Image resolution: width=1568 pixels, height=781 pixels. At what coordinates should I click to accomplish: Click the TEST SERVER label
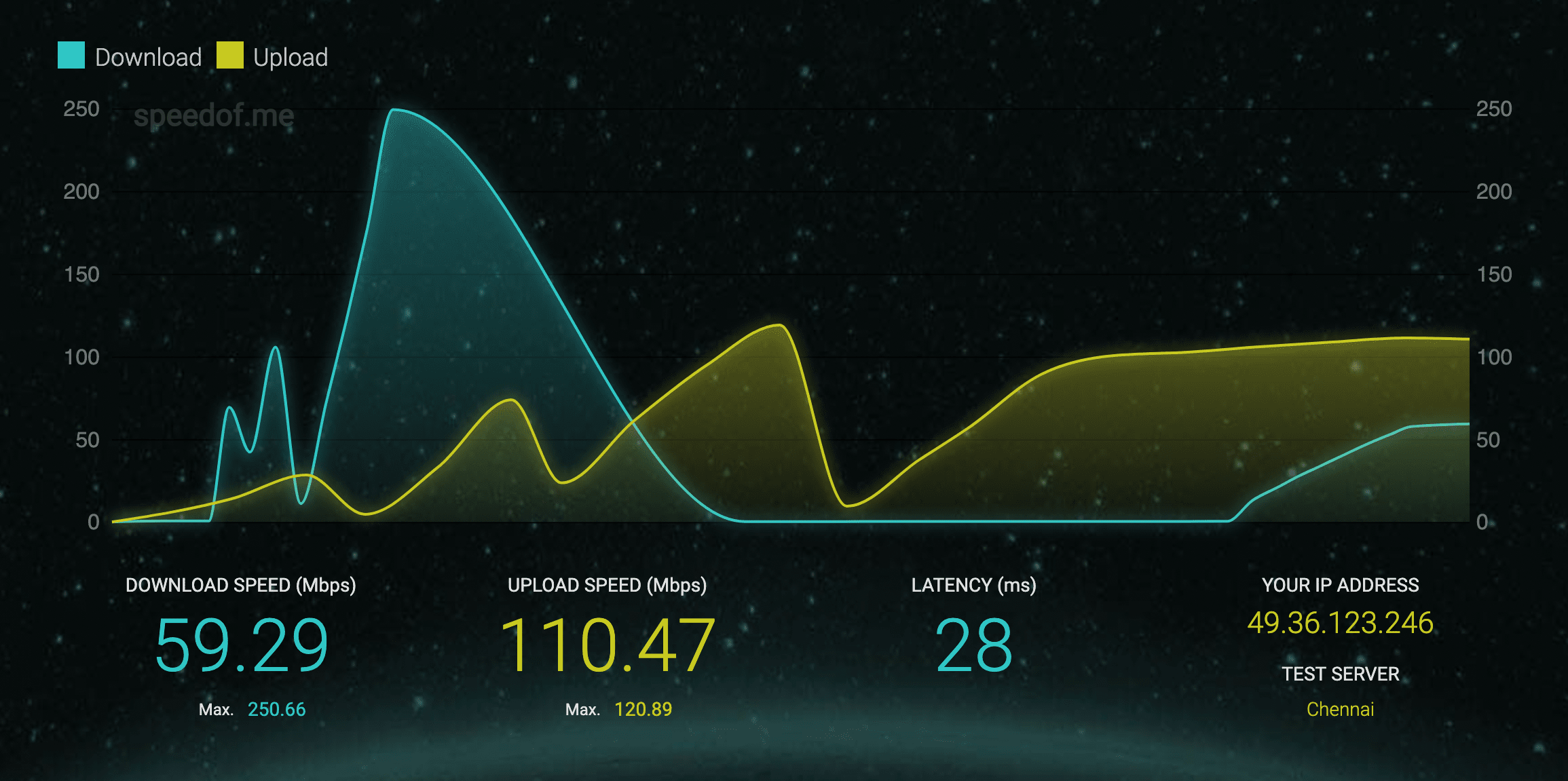pos(1340,674)
